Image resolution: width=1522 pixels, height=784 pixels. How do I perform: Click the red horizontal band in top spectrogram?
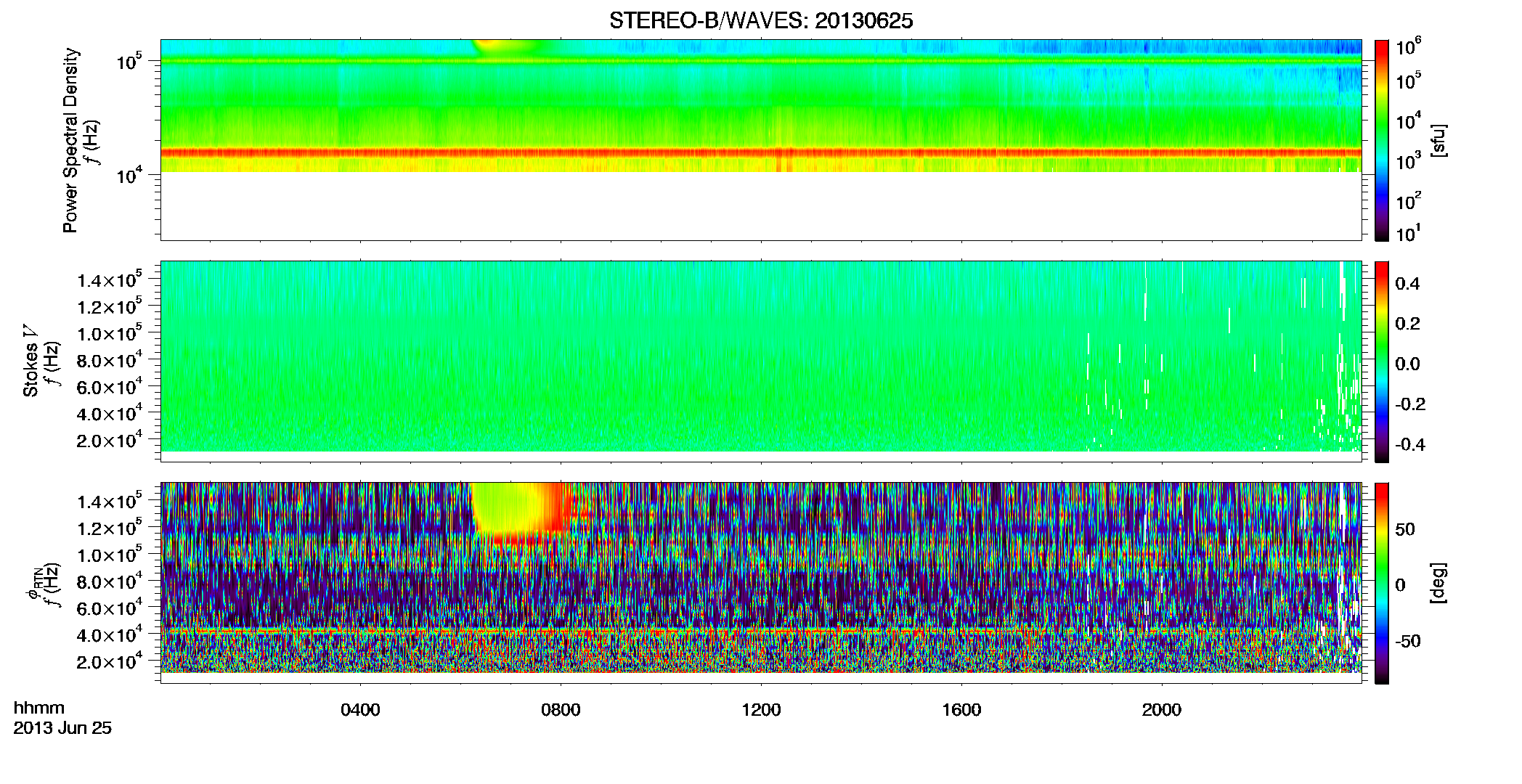[x=761, y=152]
